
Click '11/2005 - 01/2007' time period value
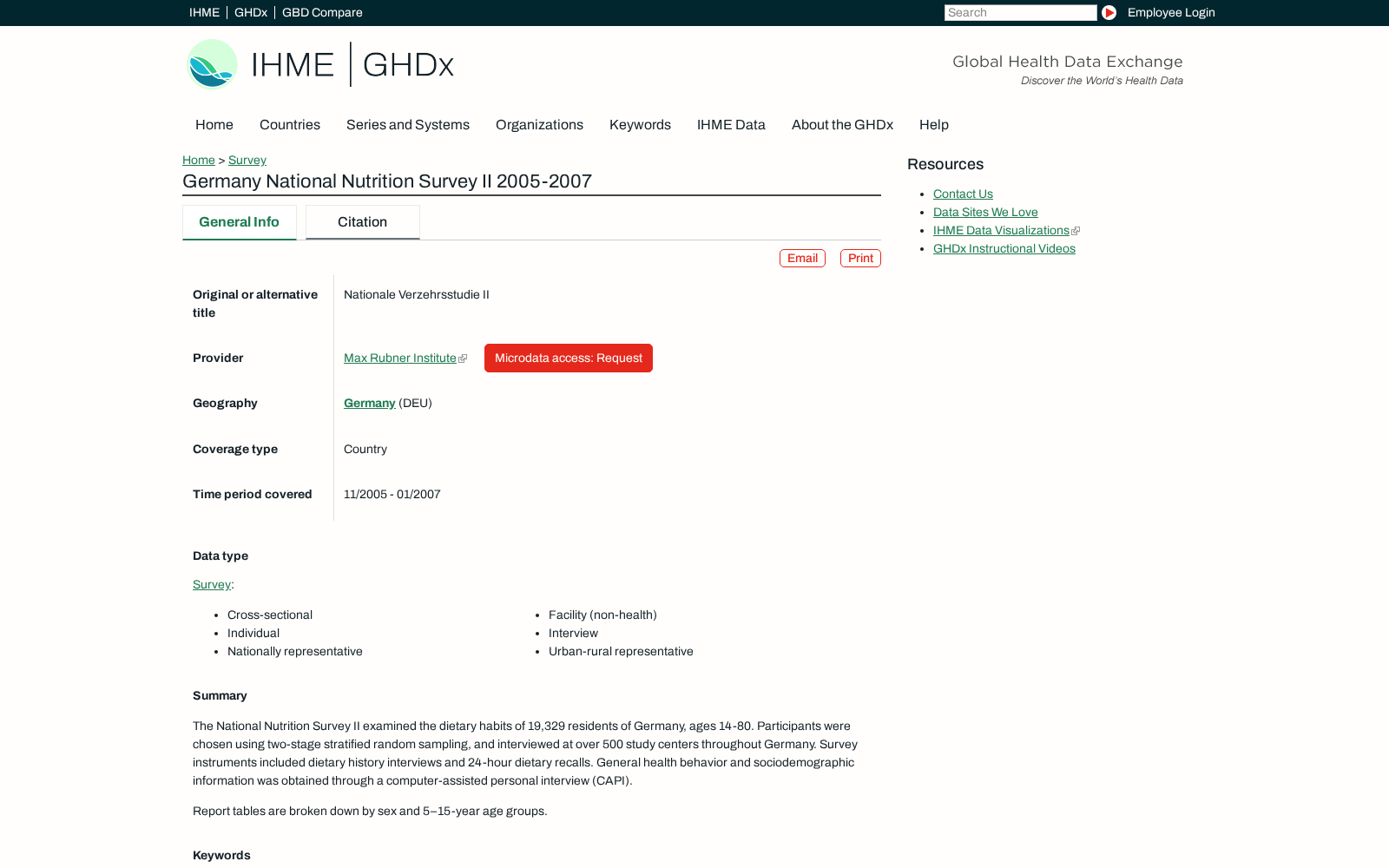[x=392, y=494]
